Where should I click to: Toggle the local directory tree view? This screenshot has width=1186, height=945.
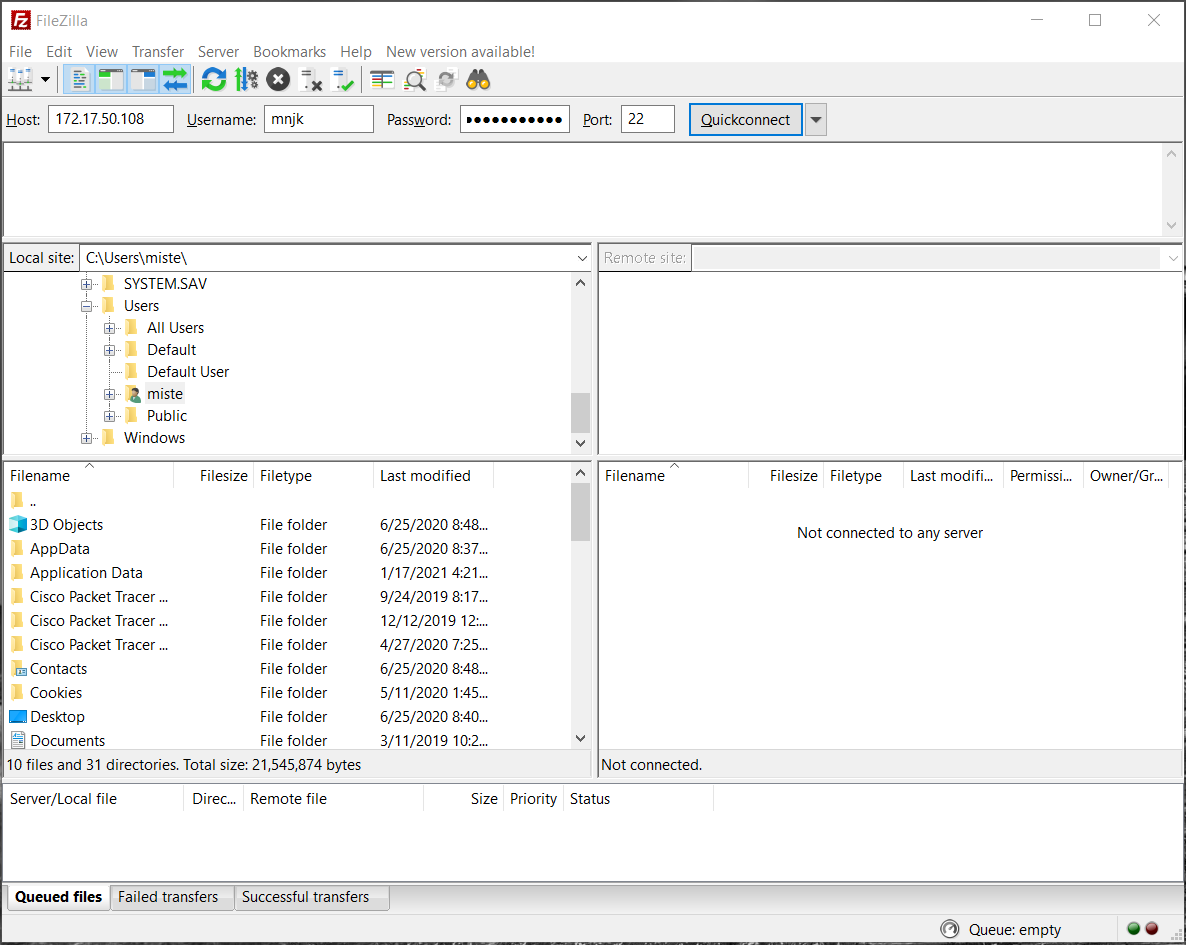click(110, 79)
